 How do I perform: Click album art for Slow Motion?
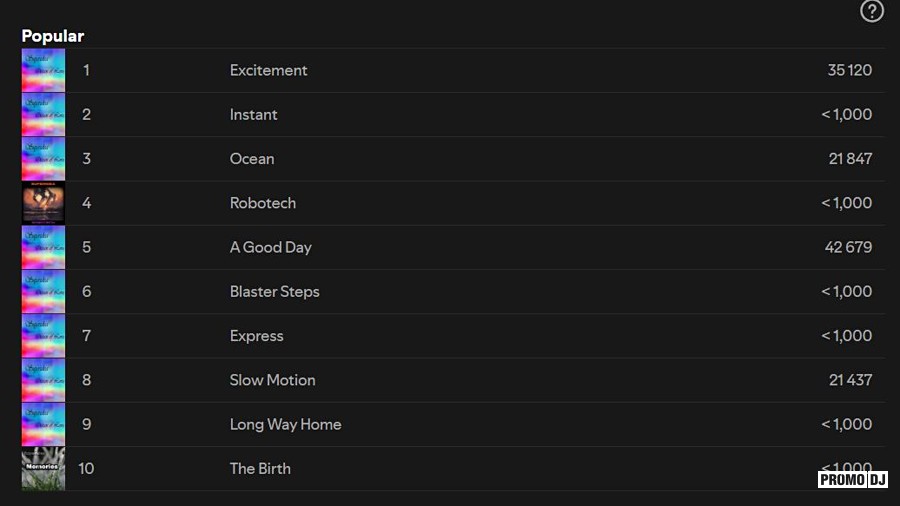43,380
